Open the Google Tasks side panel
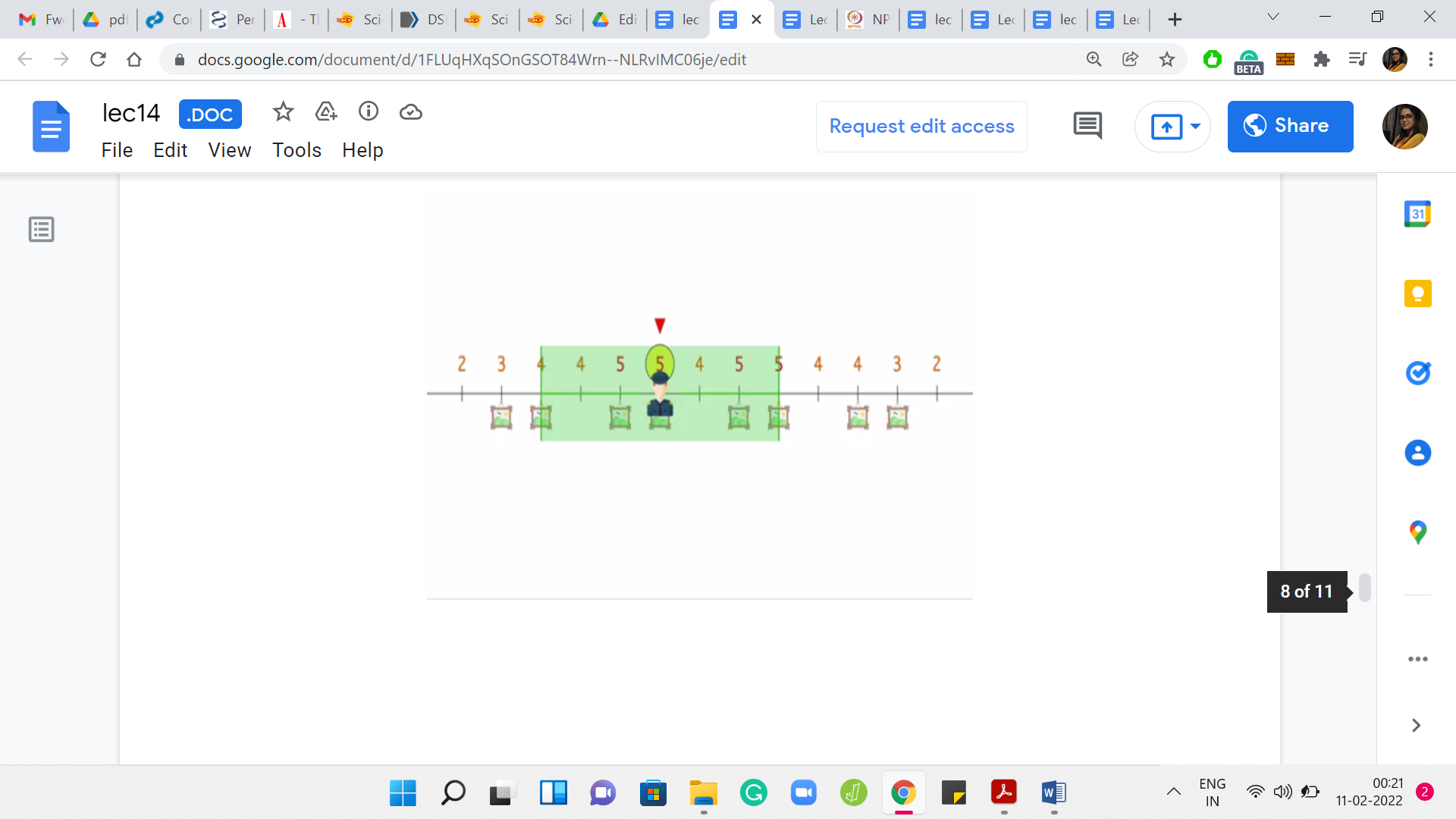1456x819 pixels. click(x=1417, y=373)
